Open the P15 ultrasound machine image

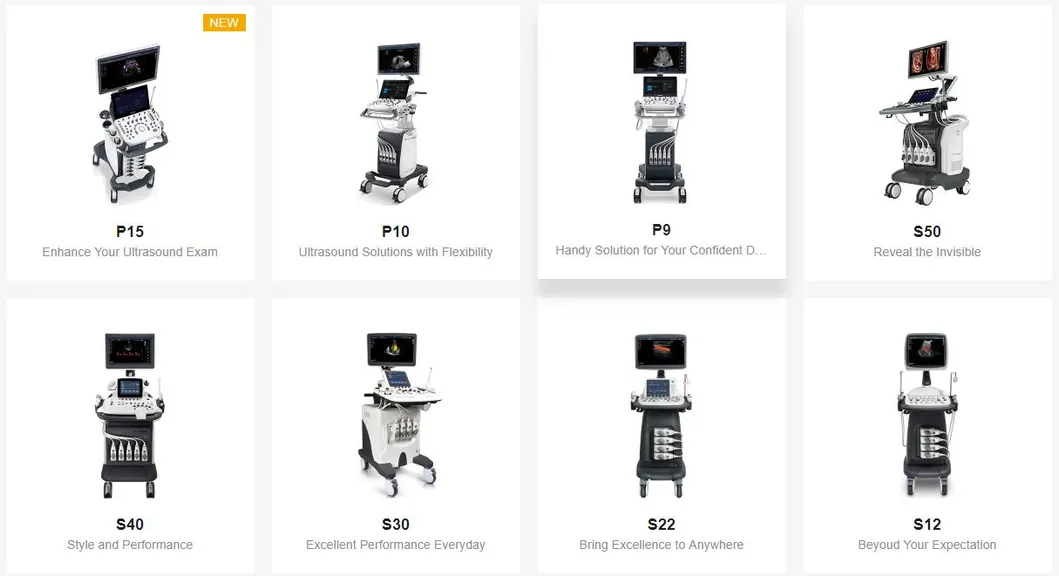[130, 124]
